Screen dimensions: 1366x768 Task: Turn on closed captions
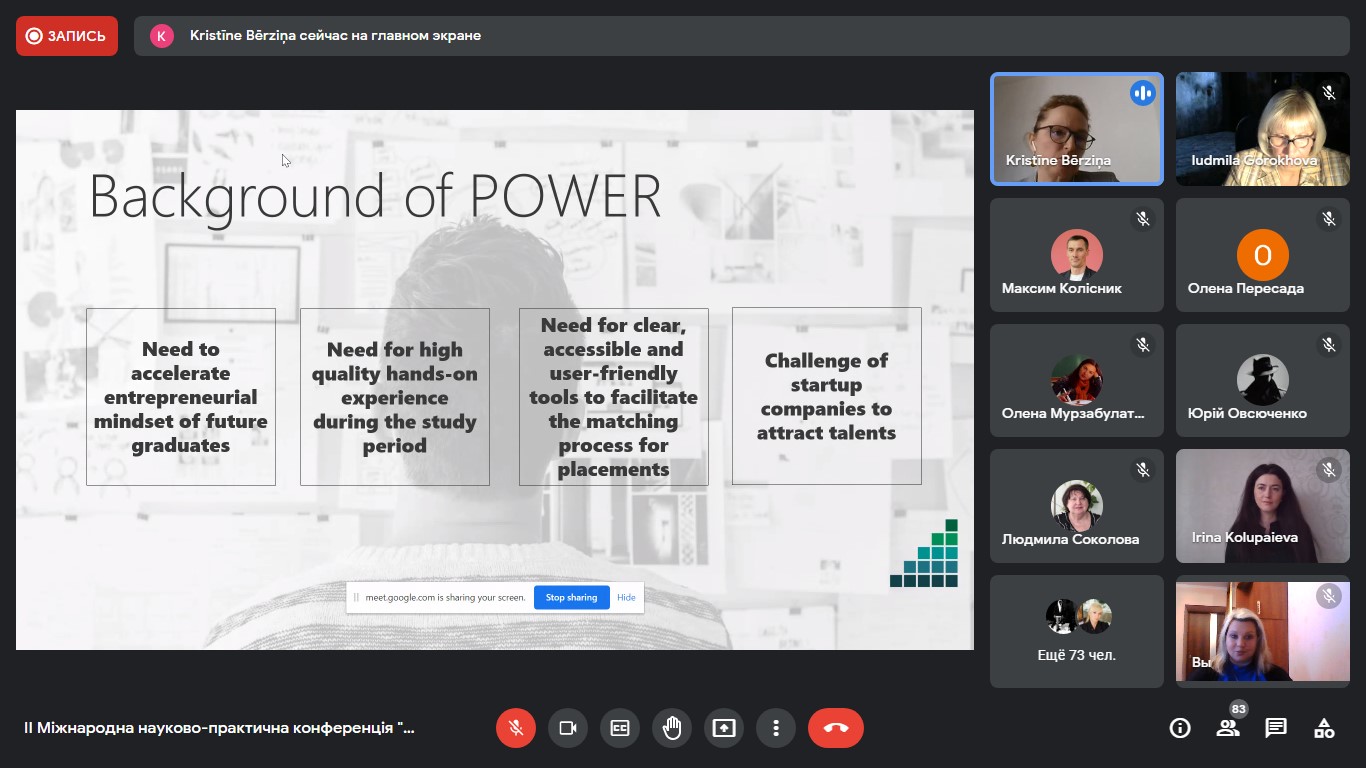tap(620, 728)
